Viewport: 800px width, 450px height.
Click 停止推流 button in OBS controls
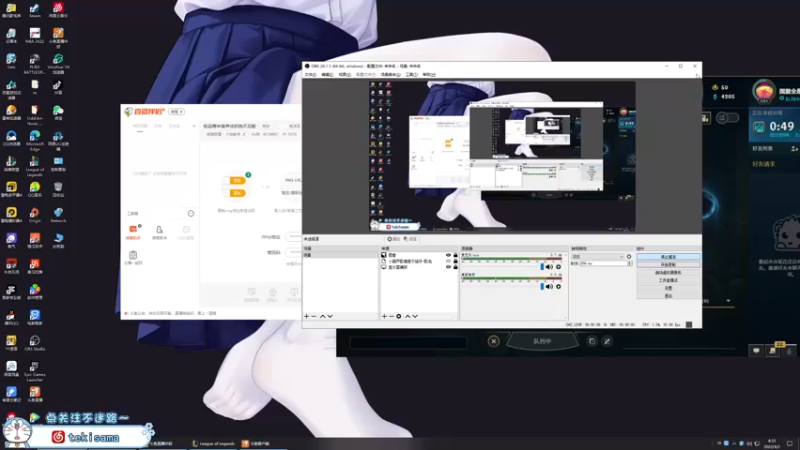click(668, 257)
